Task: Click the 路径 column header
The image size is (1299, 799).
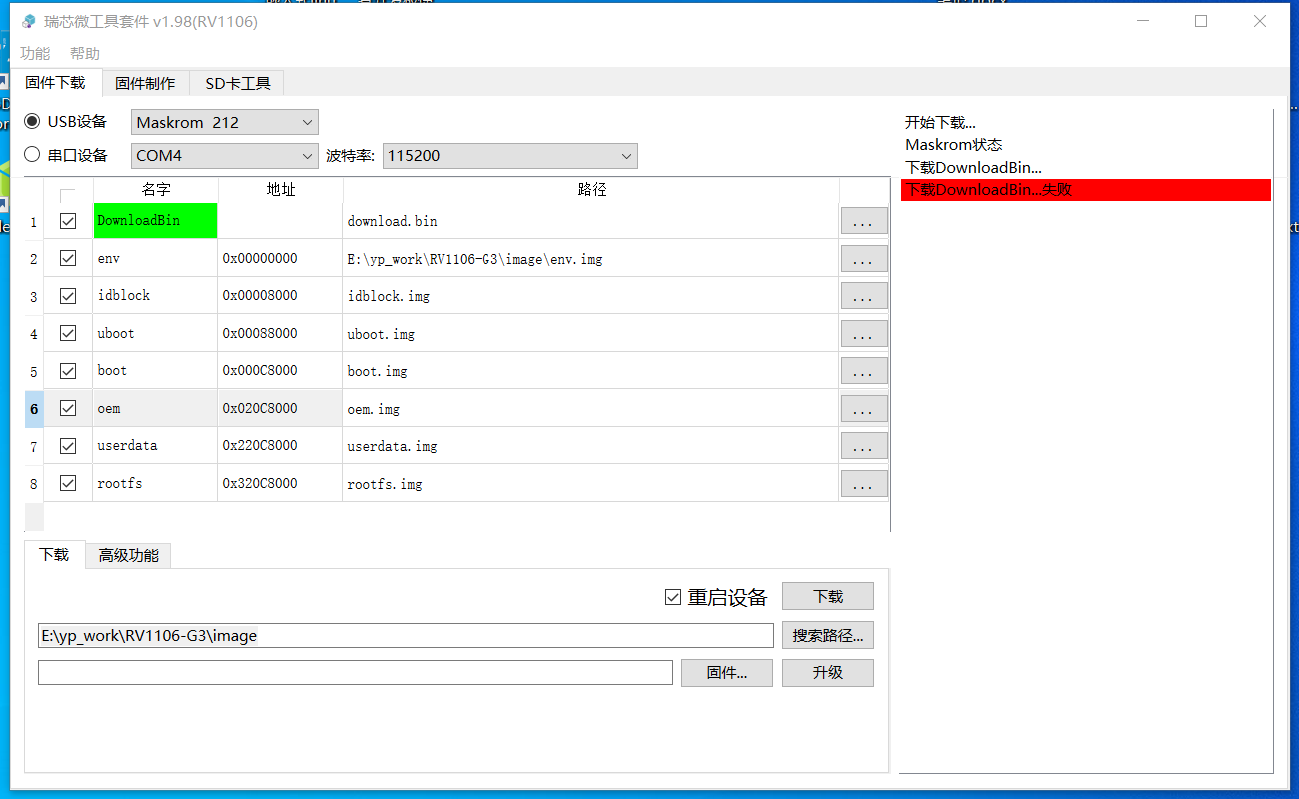Action: [591, 189]
